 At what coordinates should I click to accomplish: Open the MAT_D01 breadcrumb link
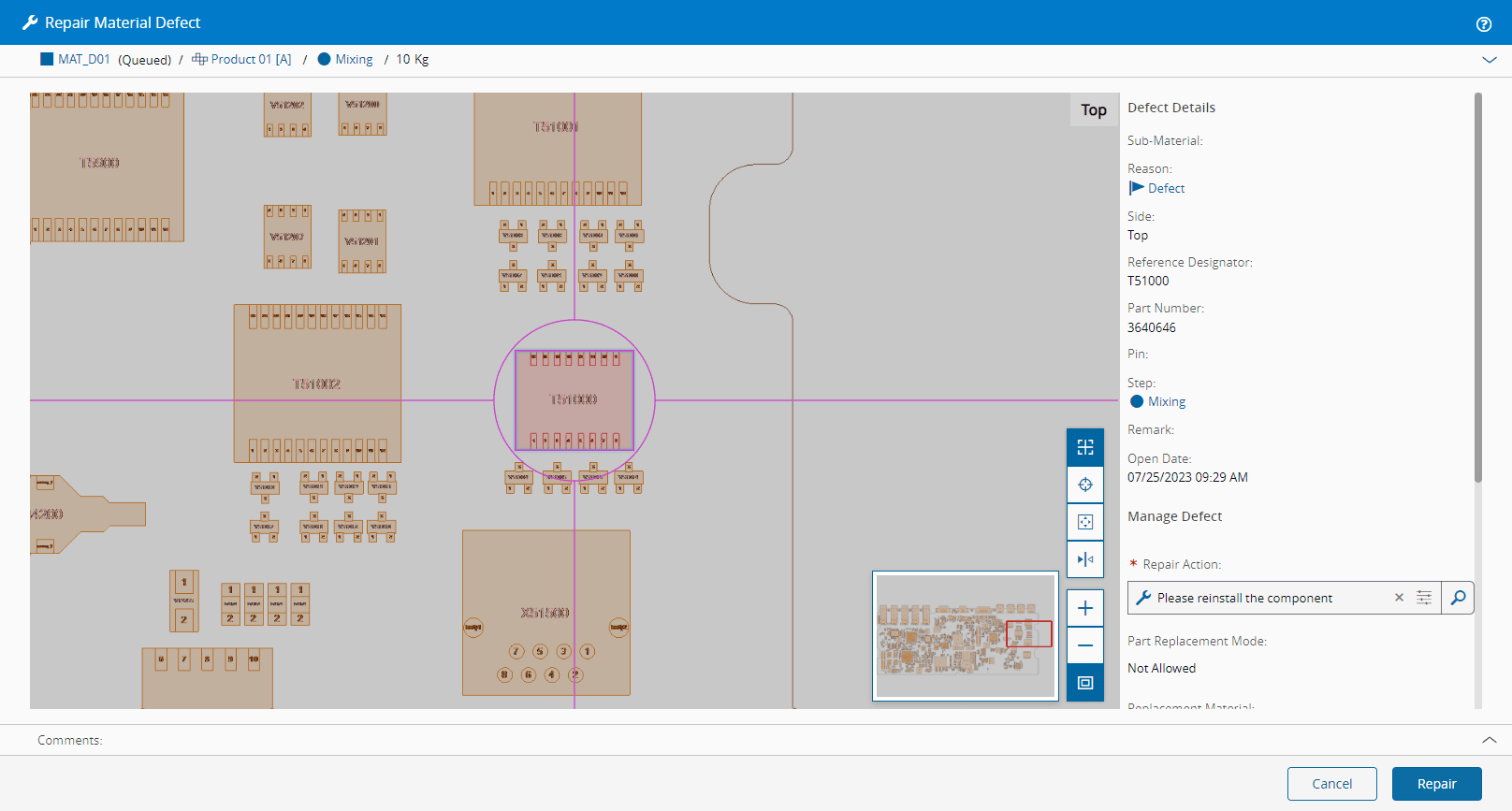tap(83, 60)
